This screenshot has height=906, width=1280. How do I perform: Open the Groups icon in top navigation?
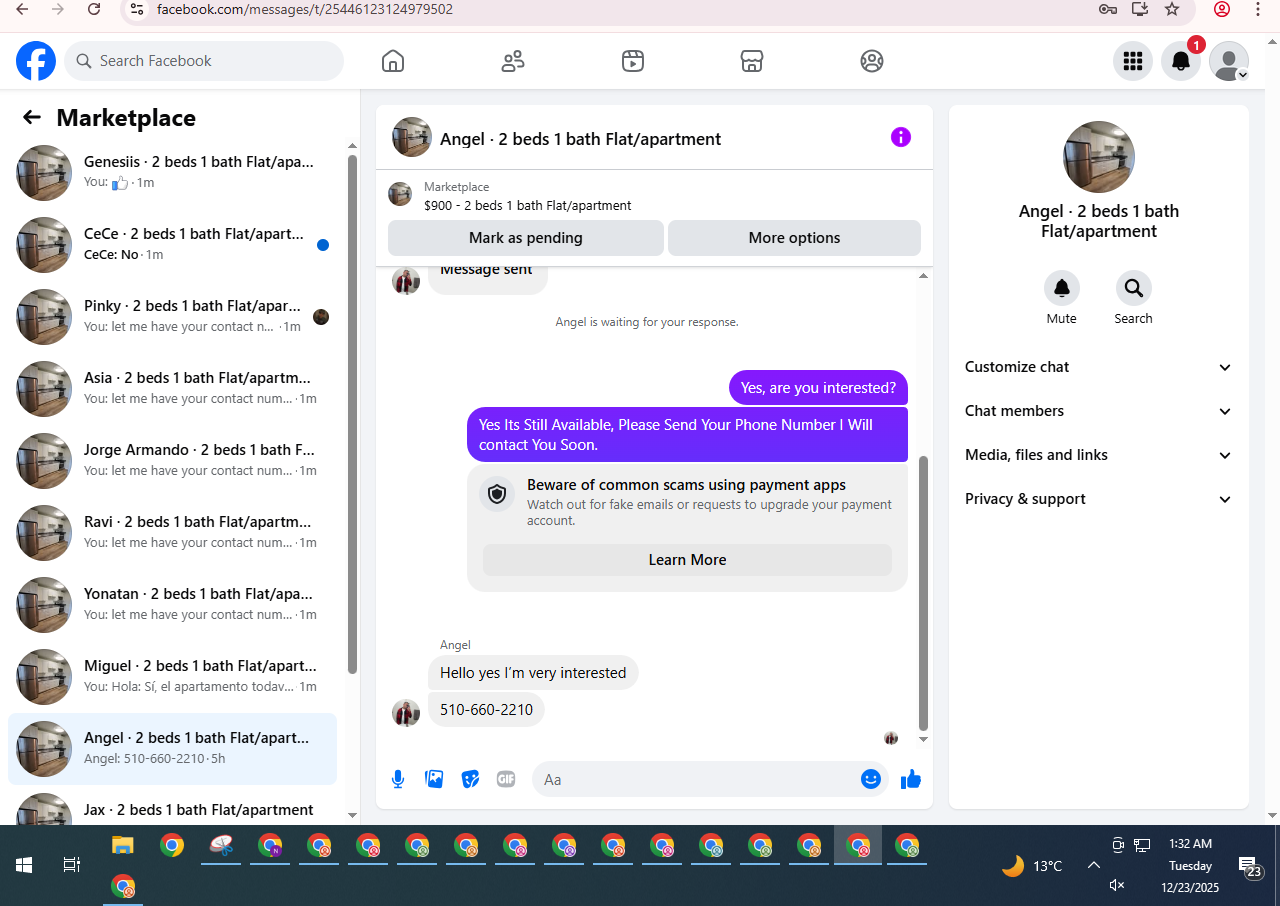point(872,61)
